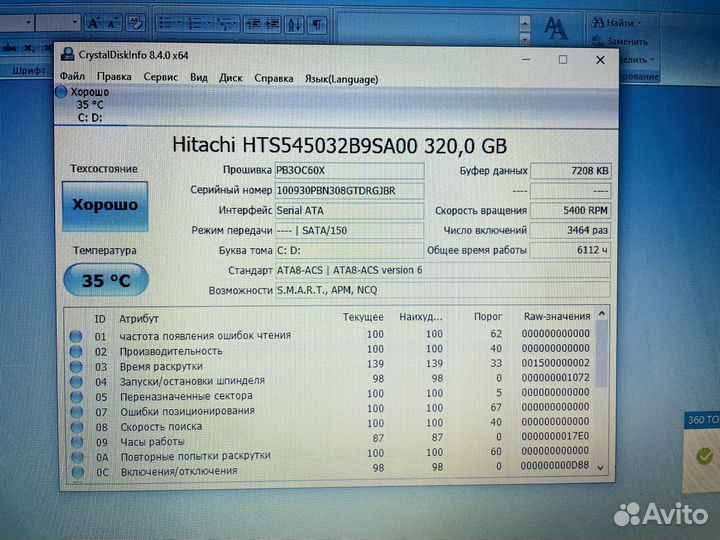The image size is (720, 540).
Task: Open the font size dropdown in Word
Action: pos(74,22)
